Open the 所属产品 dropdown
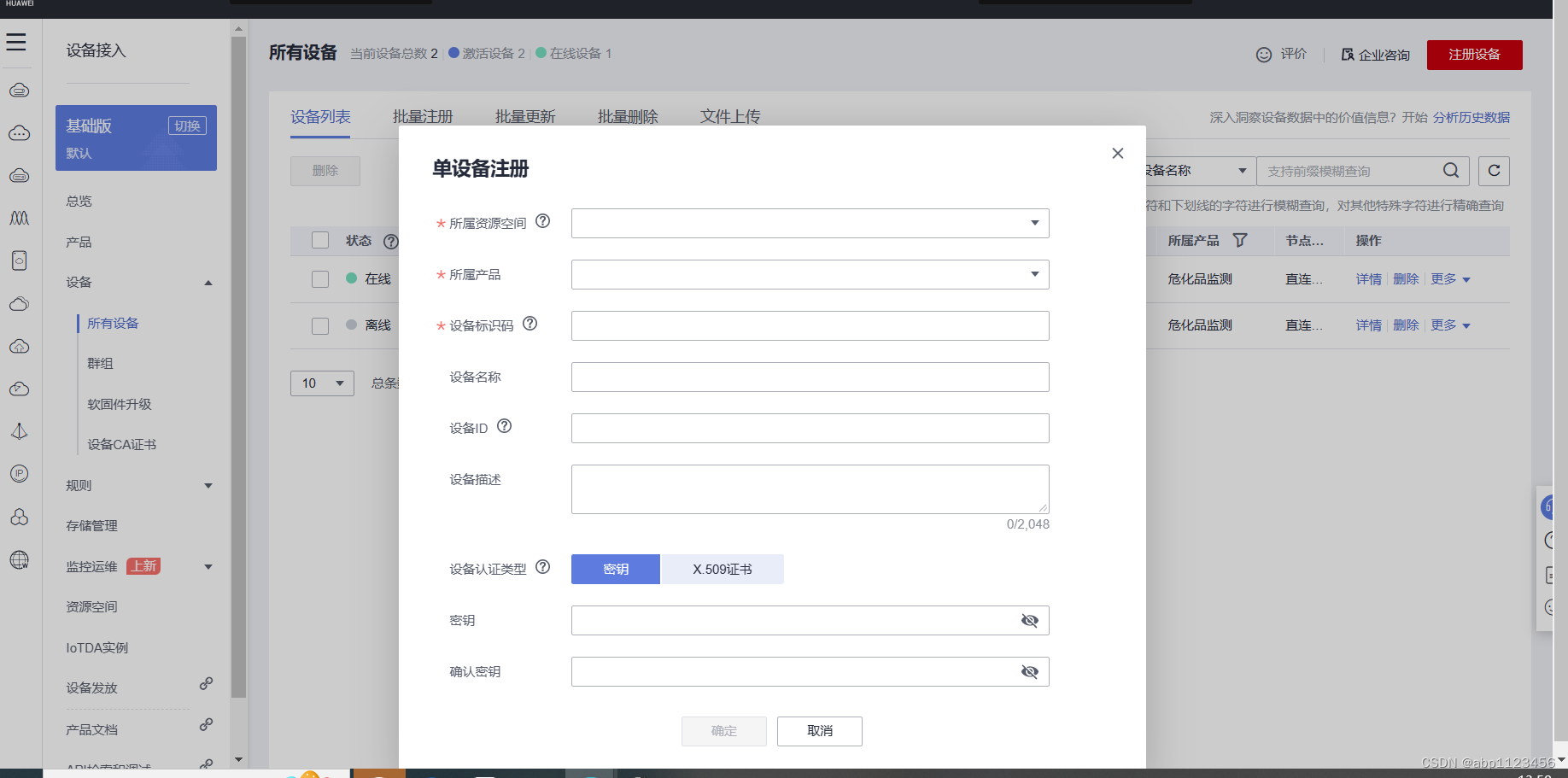This screenshot has height=778, width=1568. tap(810, 274)
